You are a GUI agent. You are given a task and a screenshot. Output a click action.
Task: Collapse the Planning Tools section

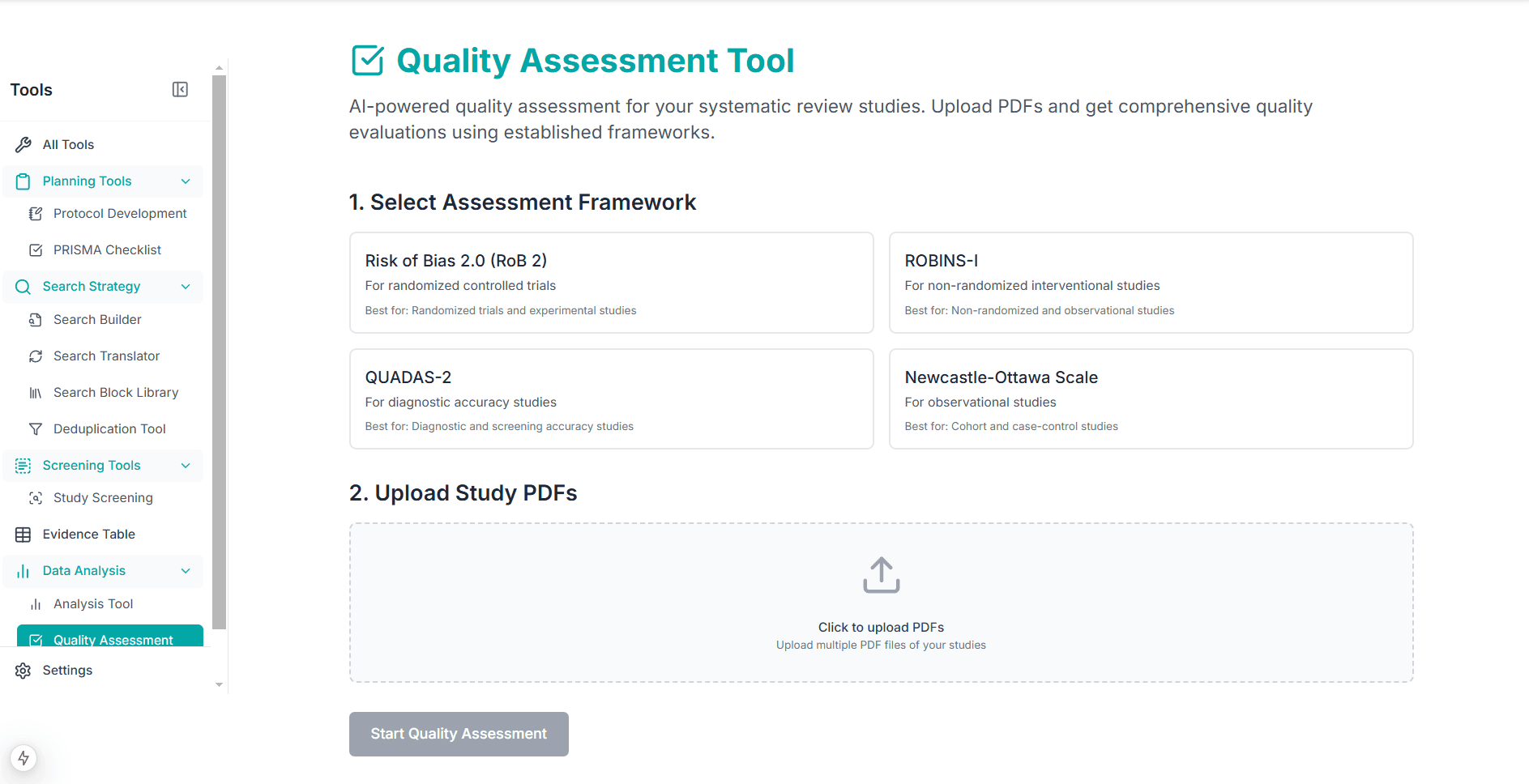click(186, 181)
